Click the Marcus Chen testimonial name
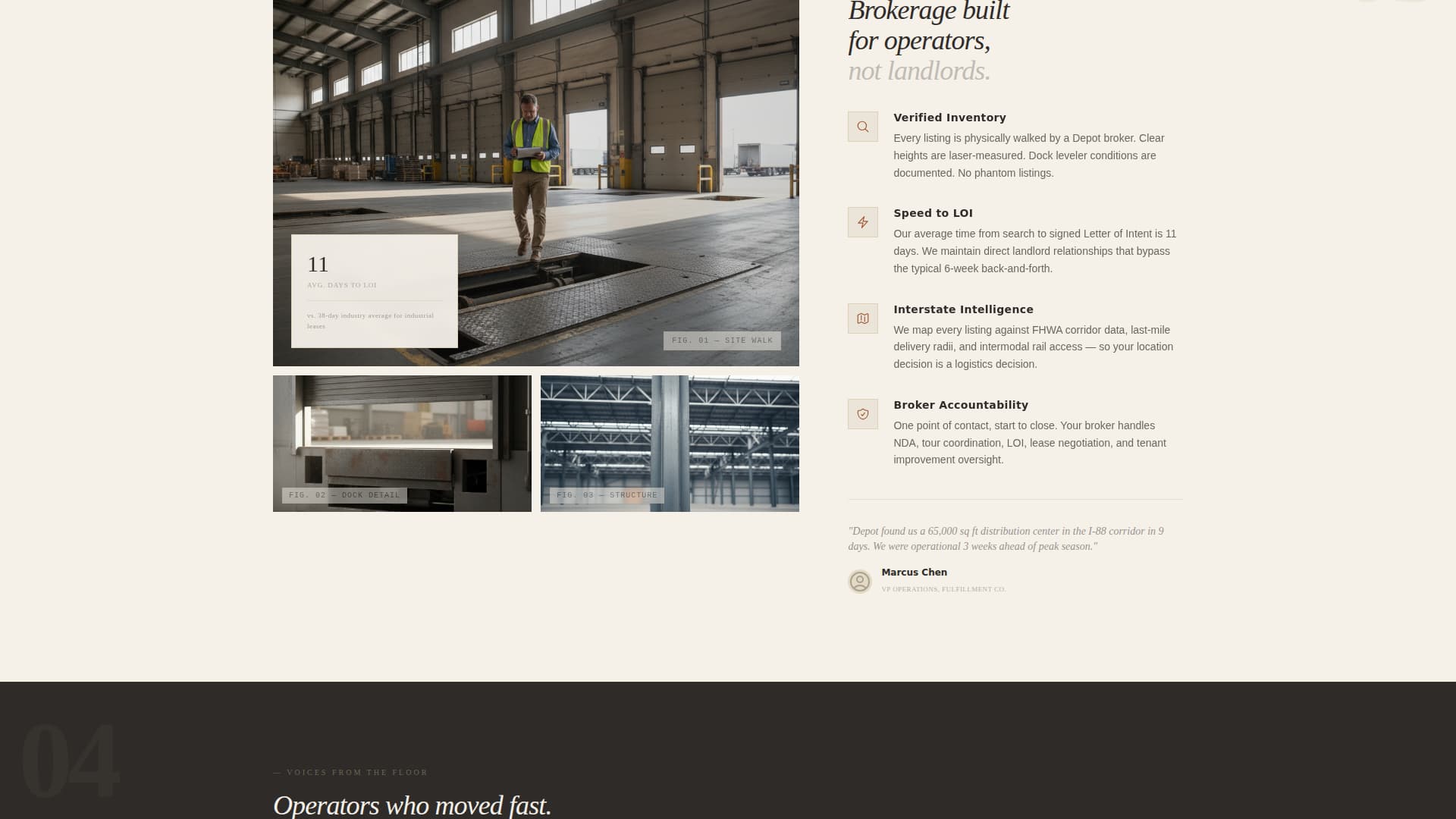Screen dimensions: 1456x819 pos(914,573)
